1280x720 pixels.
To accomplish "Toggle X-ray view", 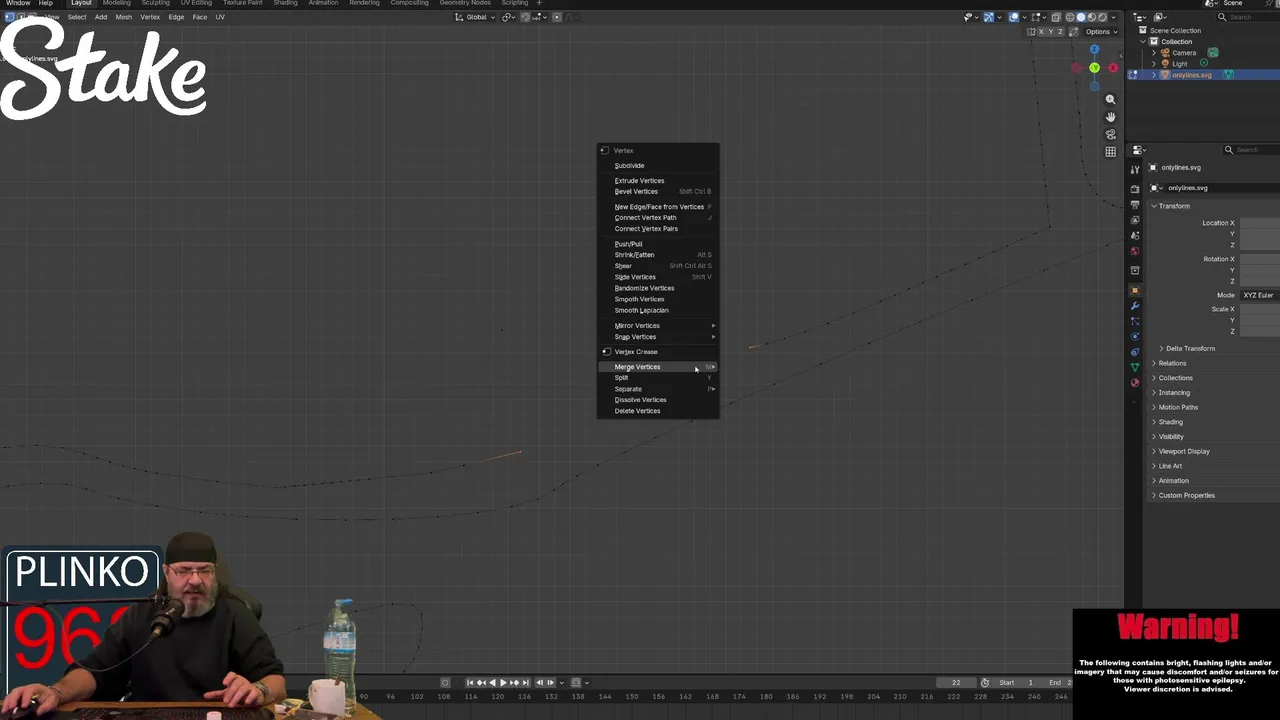I will [x=1056, y=17].
